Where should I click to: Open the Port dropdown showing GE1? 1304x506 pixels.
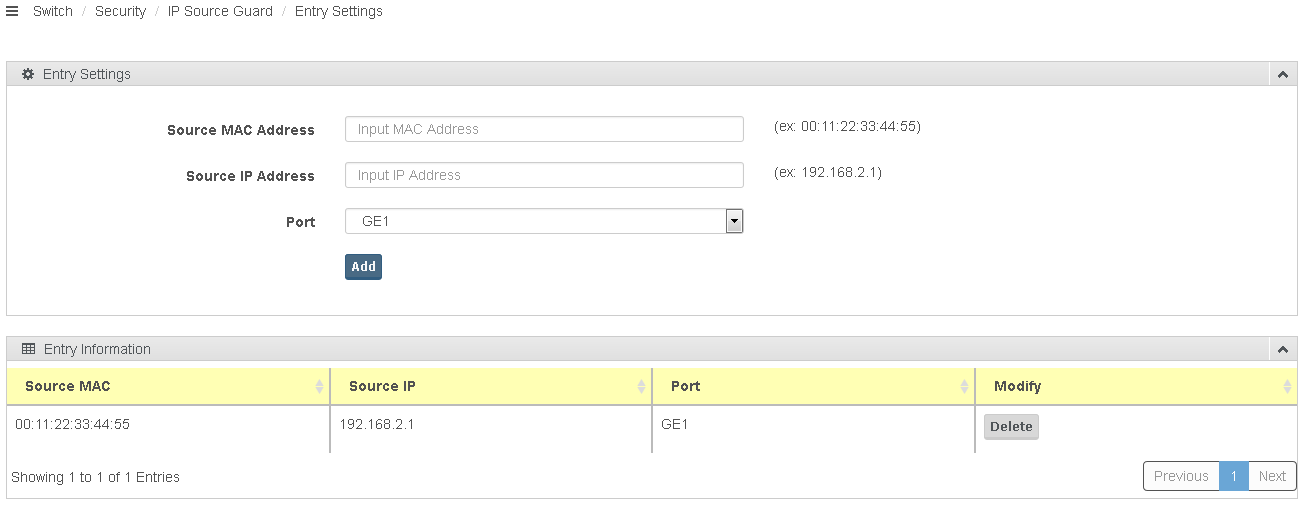[x=544, y=221]
